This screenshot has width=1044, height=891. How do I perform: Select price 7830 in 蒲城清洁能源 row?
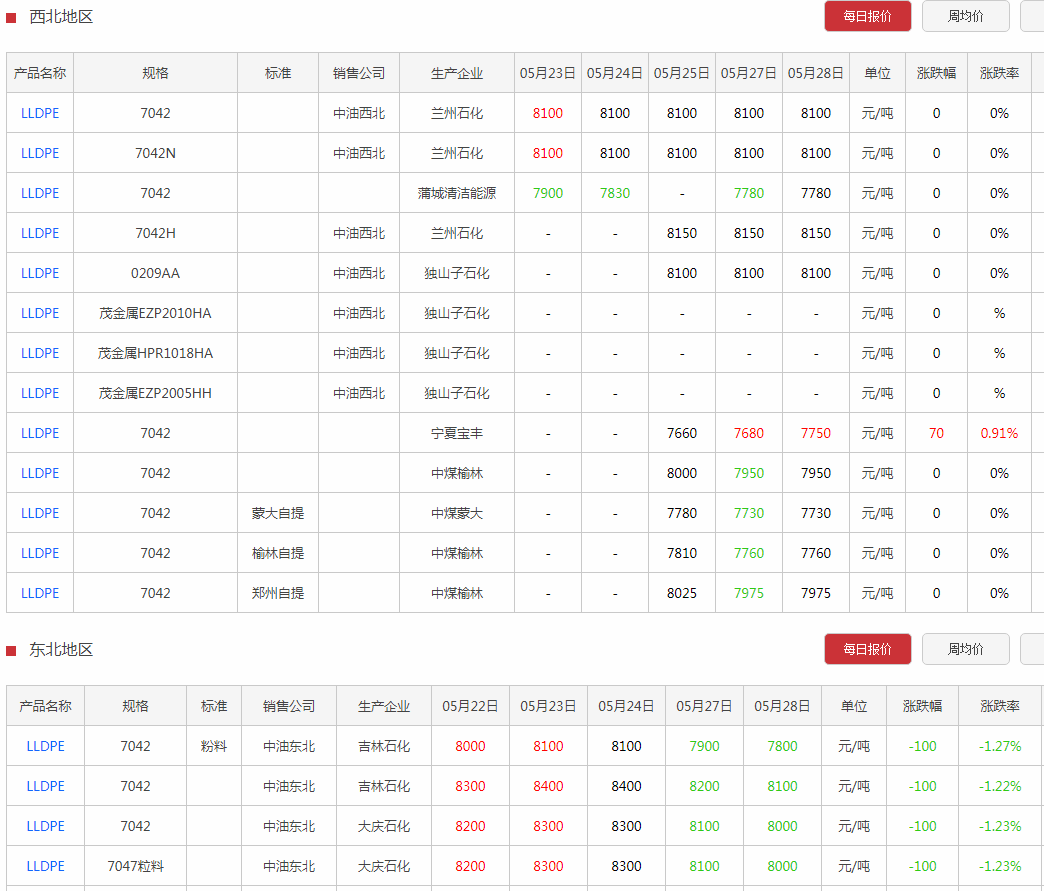click(615, 193)
